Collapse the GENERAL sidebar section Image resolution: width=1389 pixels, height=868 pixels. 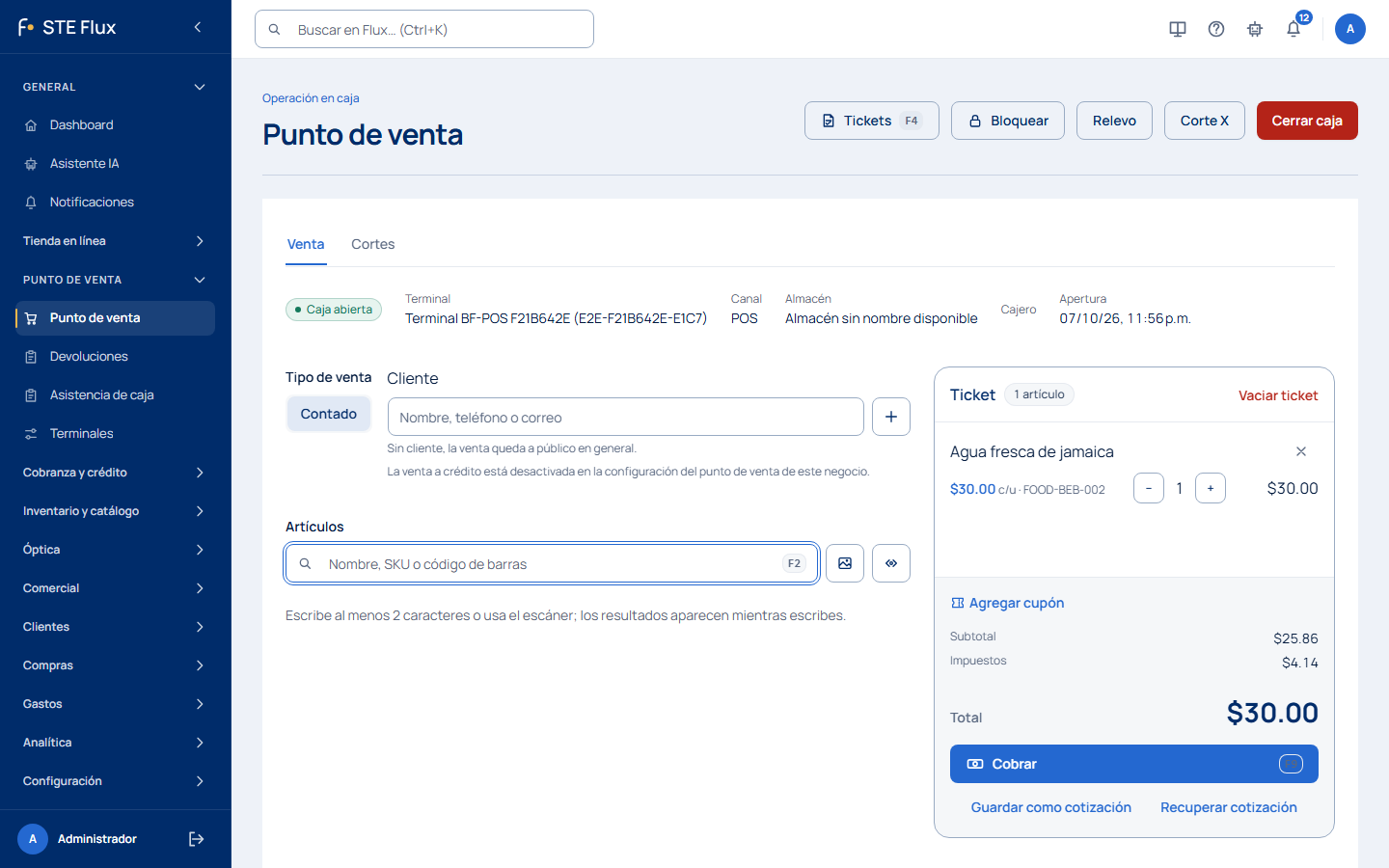(115, 87)
